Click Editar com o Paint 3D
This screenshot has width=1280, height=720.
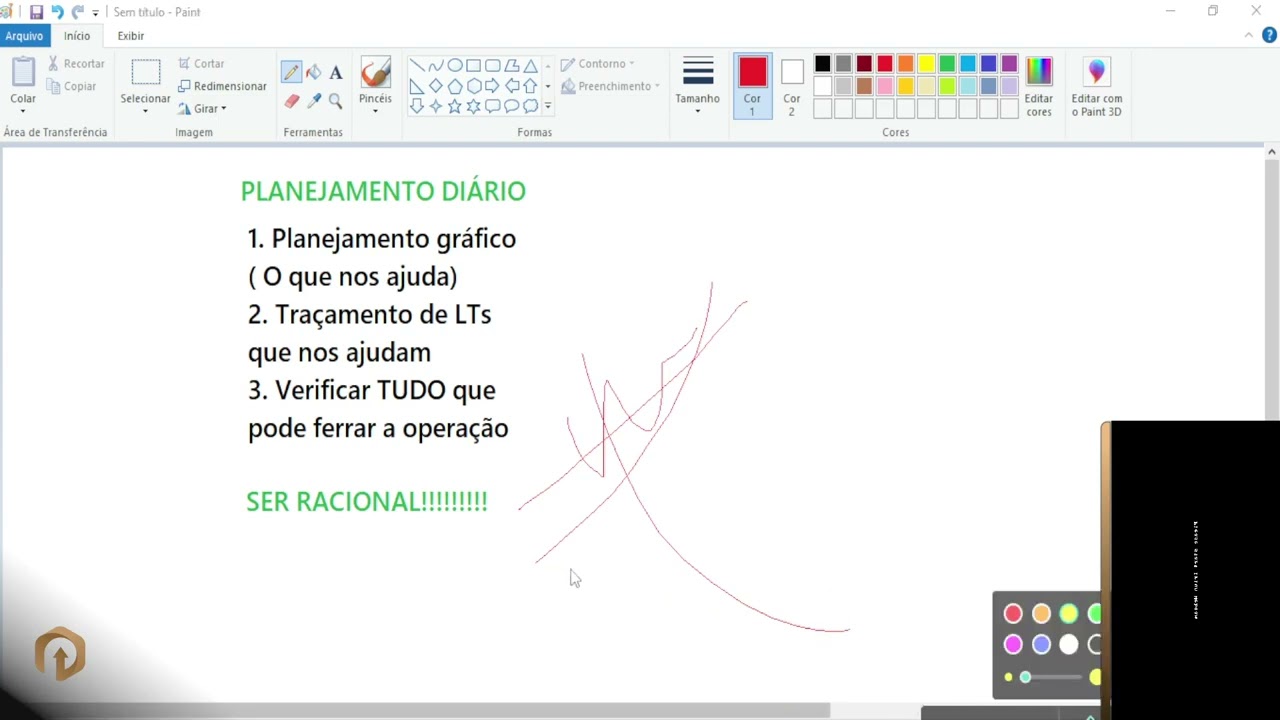pos(1097,87)
